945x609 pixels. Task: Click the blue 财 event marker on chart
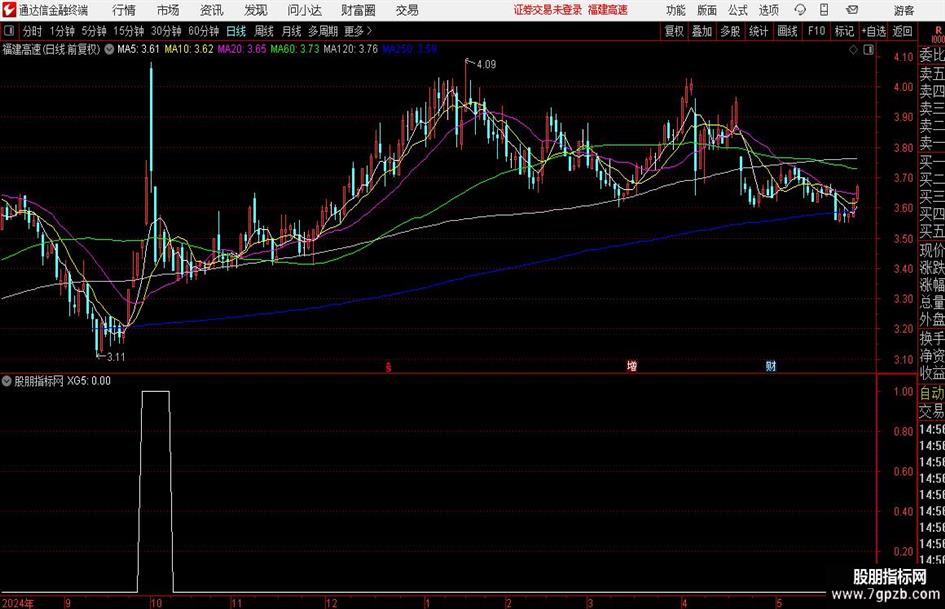click(771, 366)
